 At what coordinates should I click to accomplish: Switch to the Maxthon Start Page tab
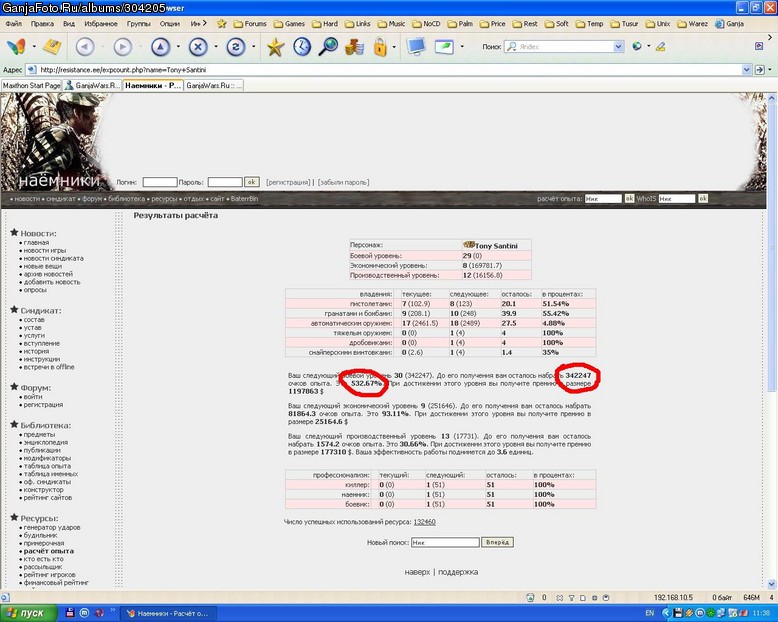coord(31,85)
